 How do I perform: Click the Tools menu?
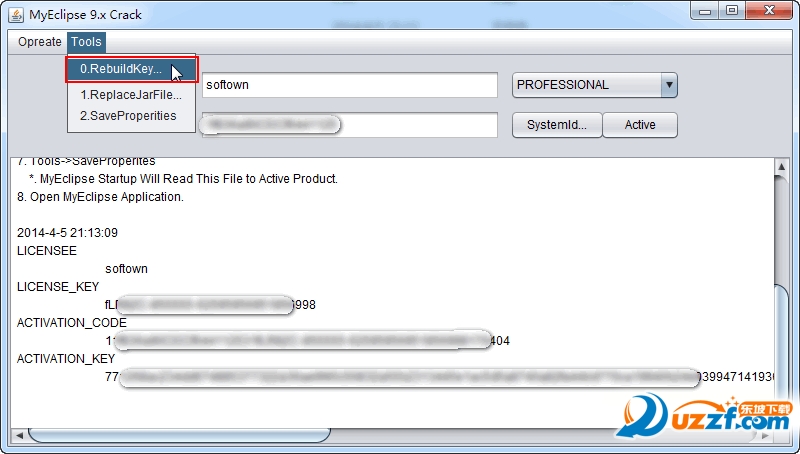(86, 42)
